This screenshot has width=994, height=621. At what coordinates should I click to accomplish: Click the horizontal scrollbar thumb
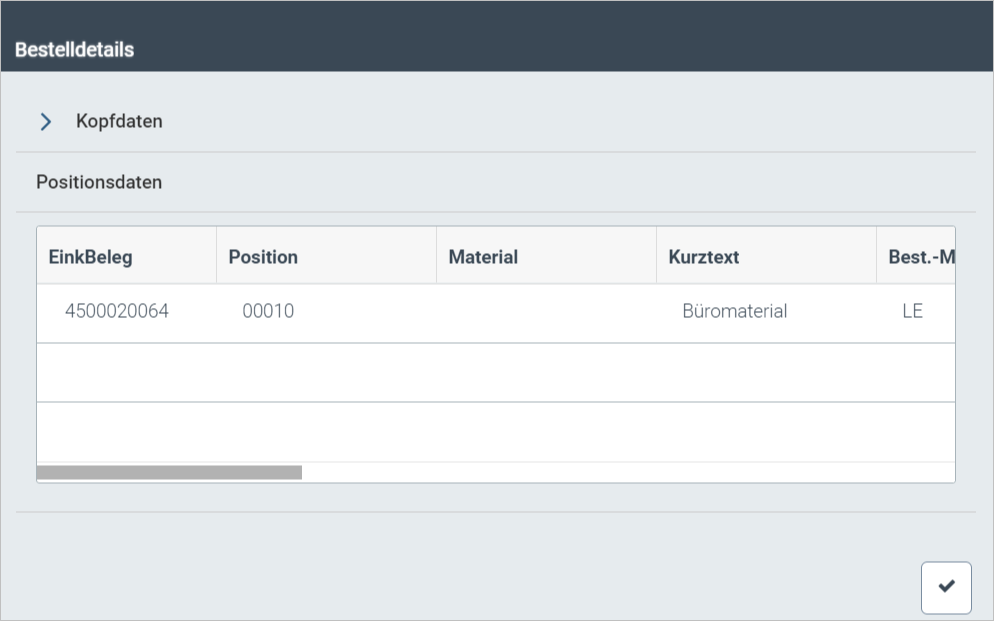tap(169, 472)
